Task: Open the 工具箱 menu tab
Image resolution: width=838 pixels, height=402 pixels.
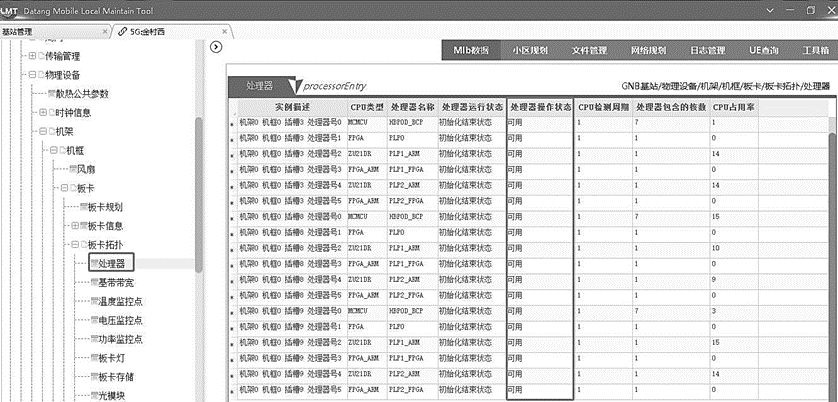Action: (x=816, y=50)
